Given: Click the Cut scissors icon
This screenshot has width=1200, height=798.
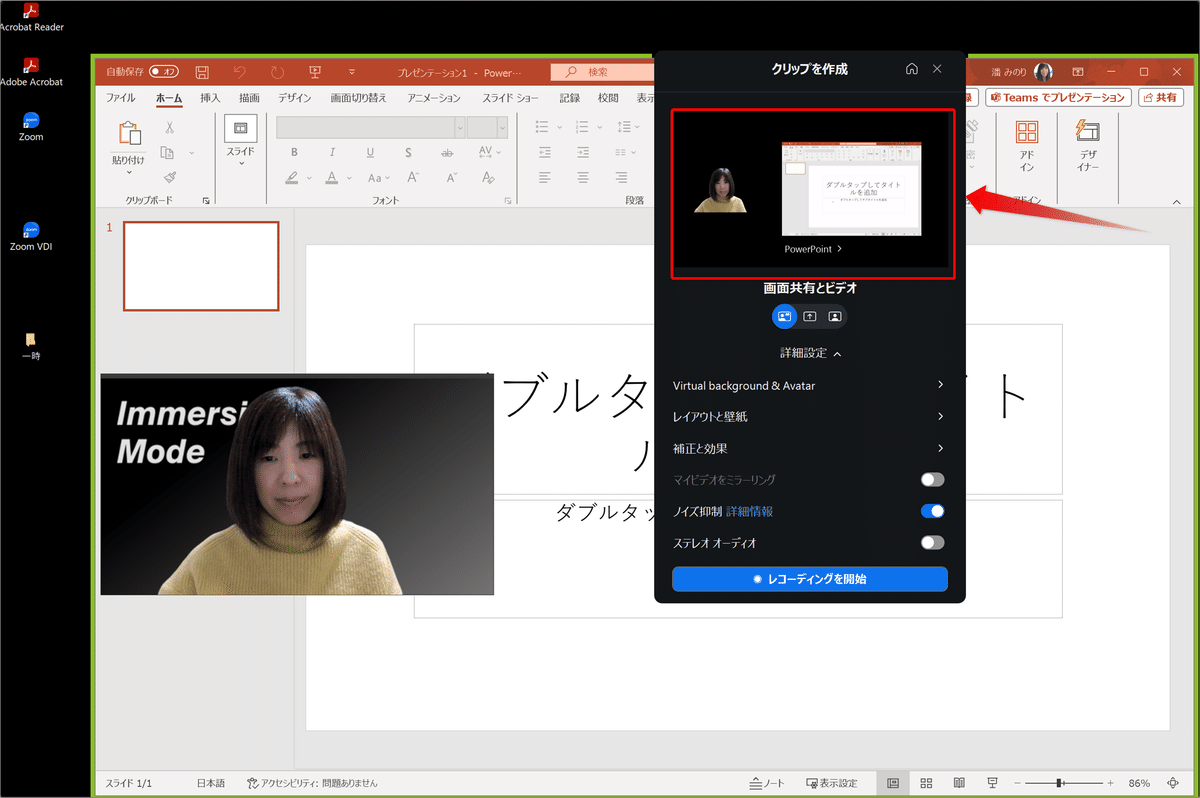Looking at the screenshot, I should pyautogui.click(x=169, y=127).
